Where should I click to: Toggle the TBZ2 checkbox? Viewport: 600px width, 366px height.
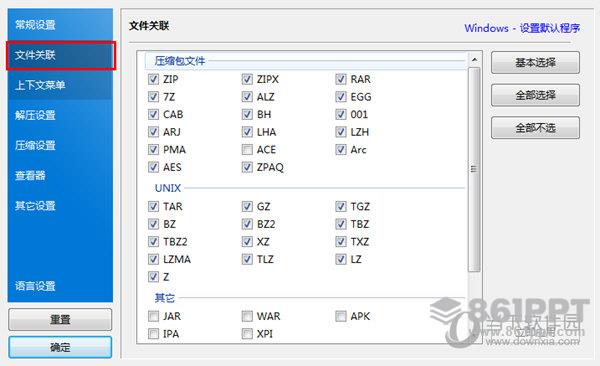(153, 242)
